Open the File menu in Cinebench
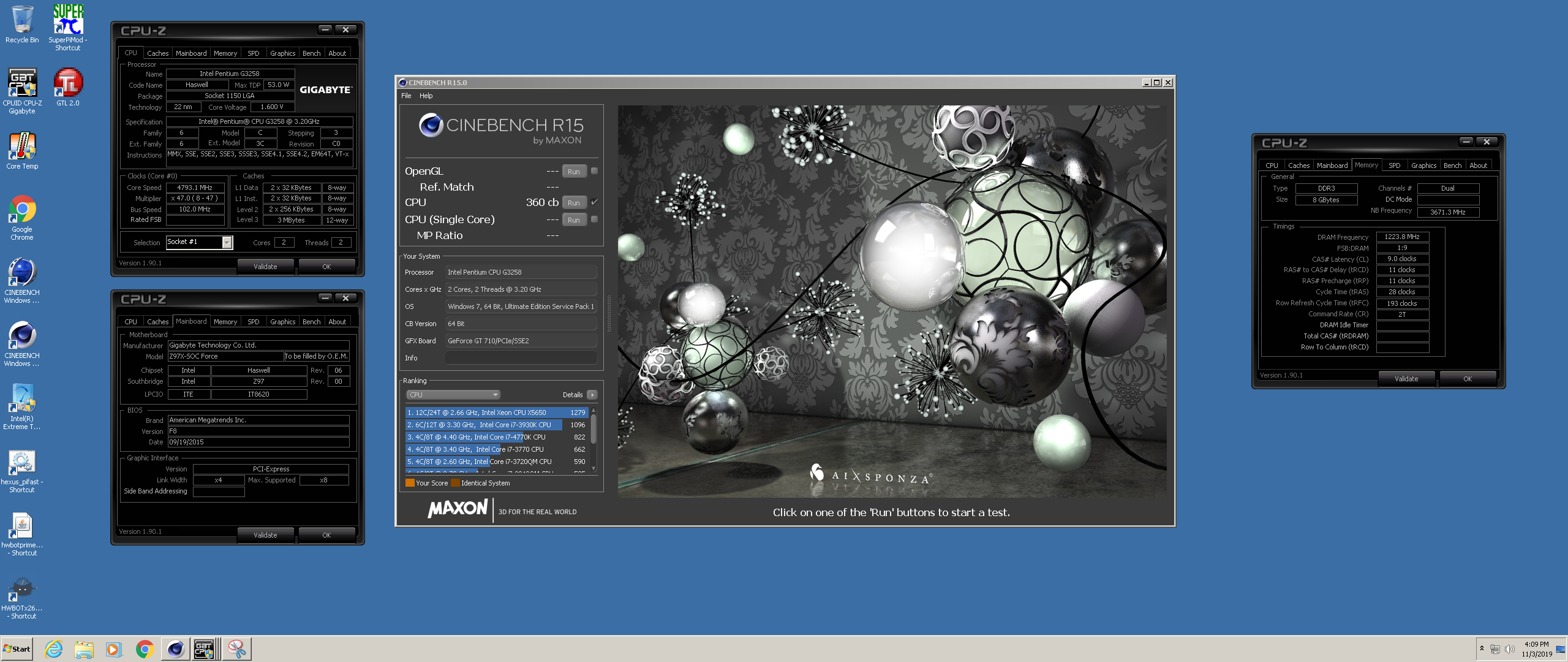This screenshot has height=662, width=1568. [x=406, y=96]
